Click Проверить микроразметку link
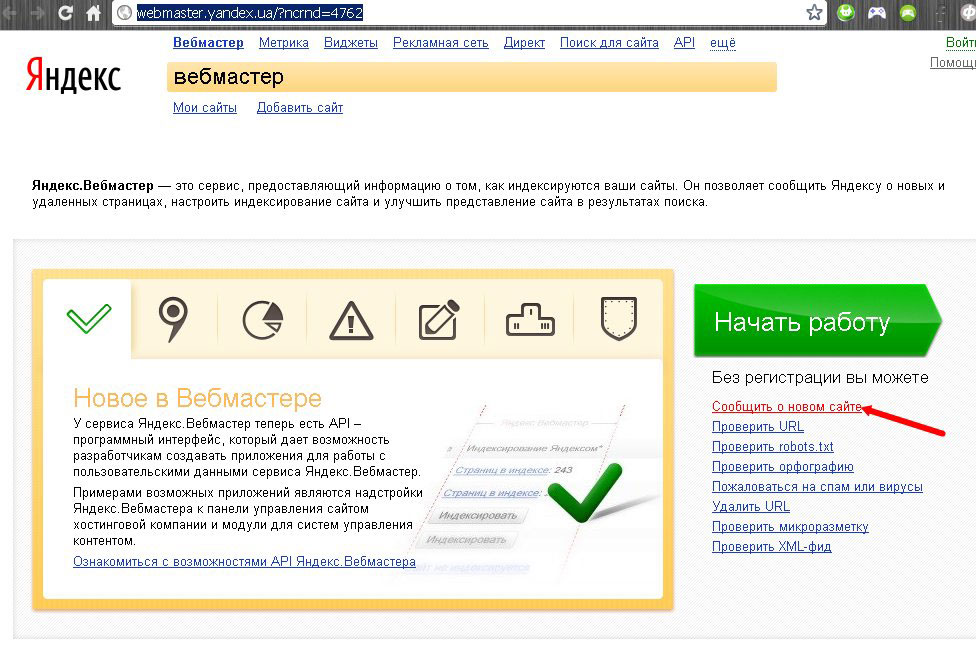This screenshot has height=658, width=976. pos(790,526)
